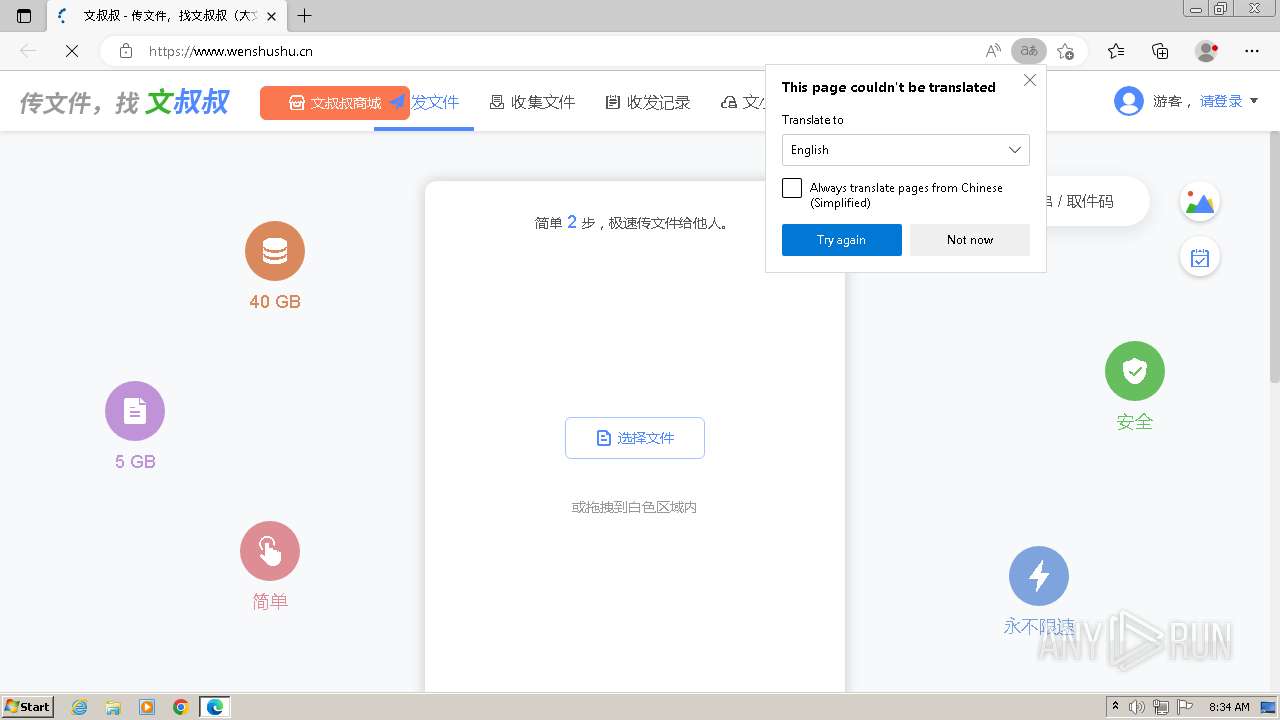Click the taskbar clock 8:34 AM
The height and width of the screenshot is (720, 1280).
pyautogui.click(x=1229, y=707)
